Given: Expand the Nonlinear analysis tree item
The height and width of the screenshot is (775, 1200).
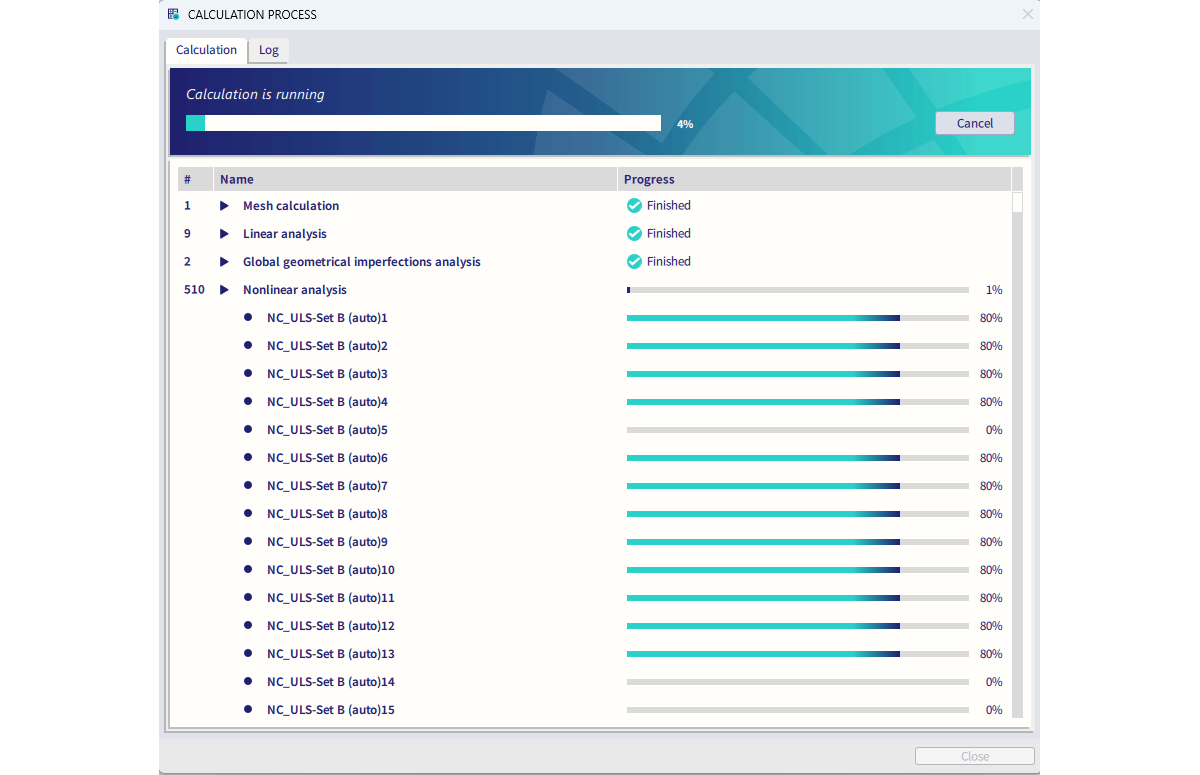Looking at the screenshot, I should [223, 289].
